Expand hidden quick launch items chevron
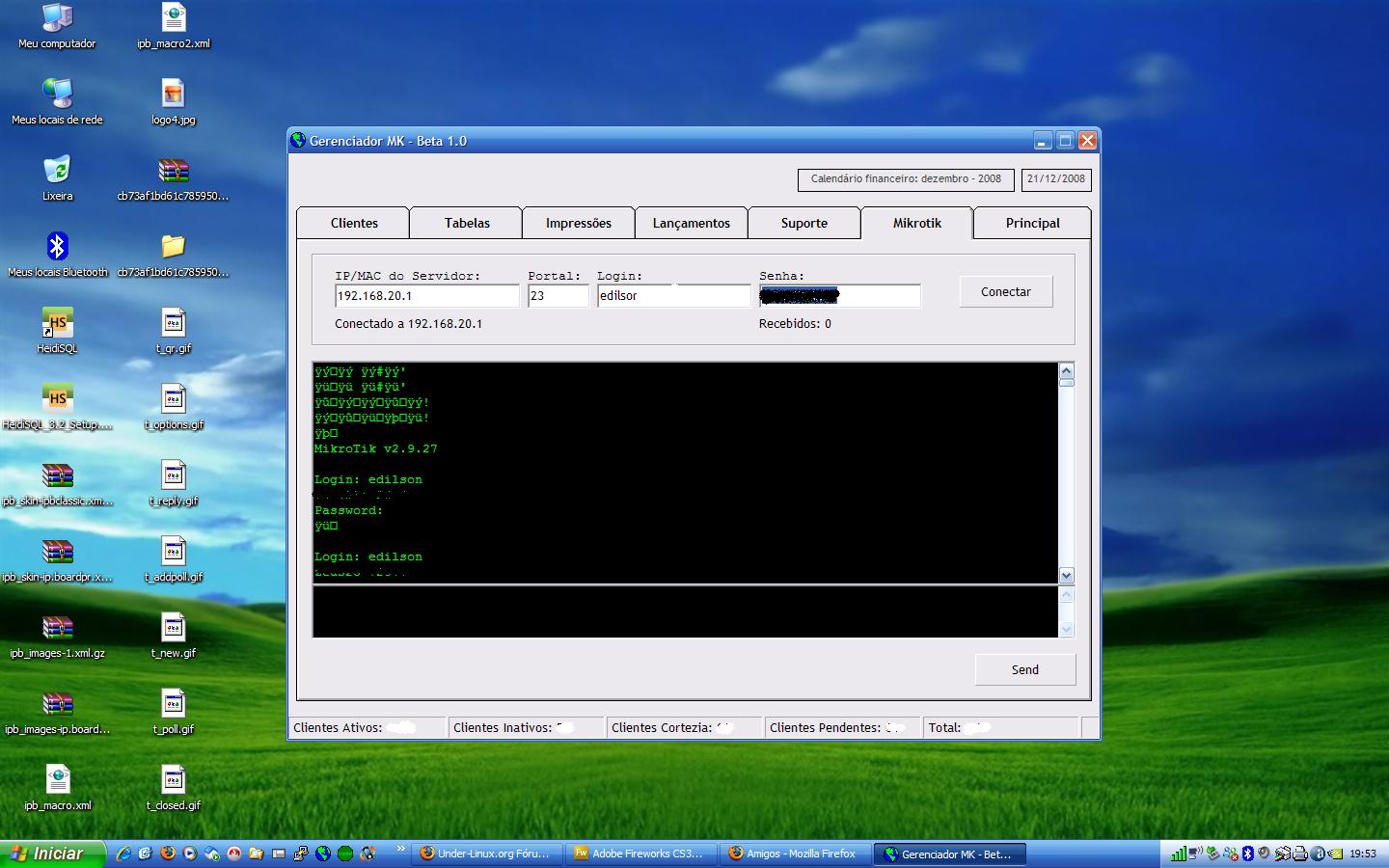This screenshot has width=1389, height=868. [400, 850]
